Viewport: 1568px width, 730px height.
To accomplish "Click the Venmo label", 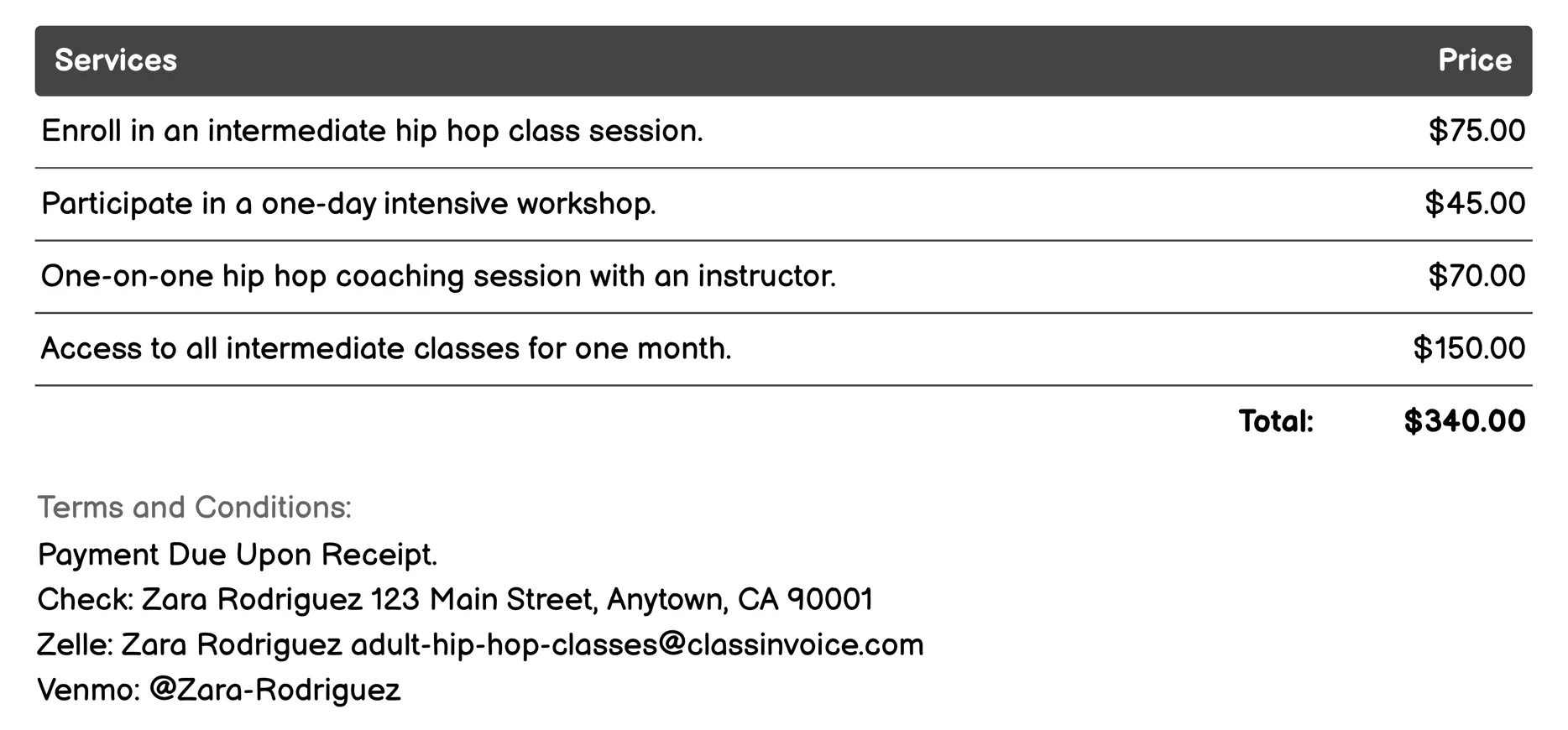I will click(88, 690).
